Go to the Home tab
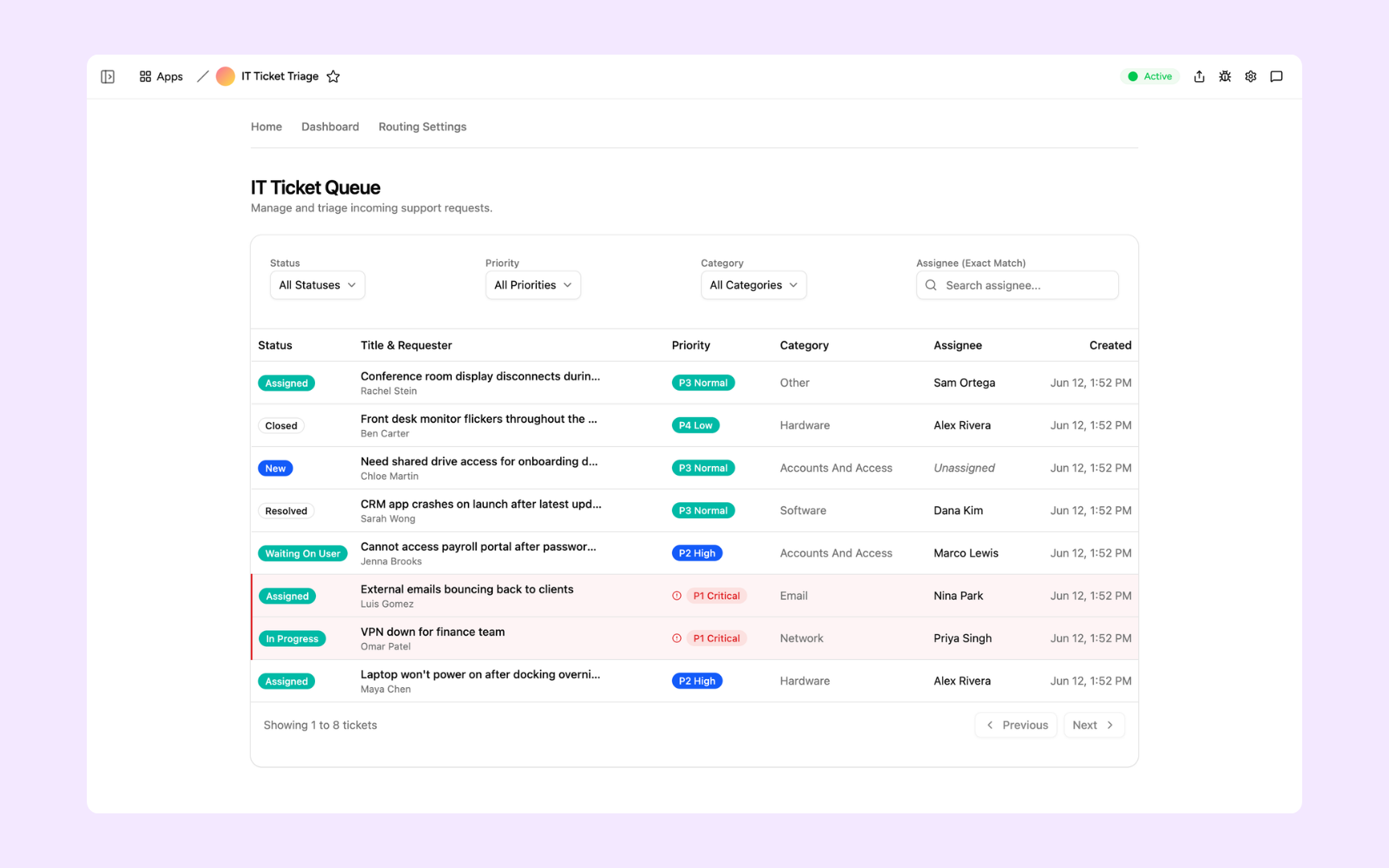Image resolution: width=1389 pixels, height=868 pixels. pyautogui.click(x=266, y=127)
